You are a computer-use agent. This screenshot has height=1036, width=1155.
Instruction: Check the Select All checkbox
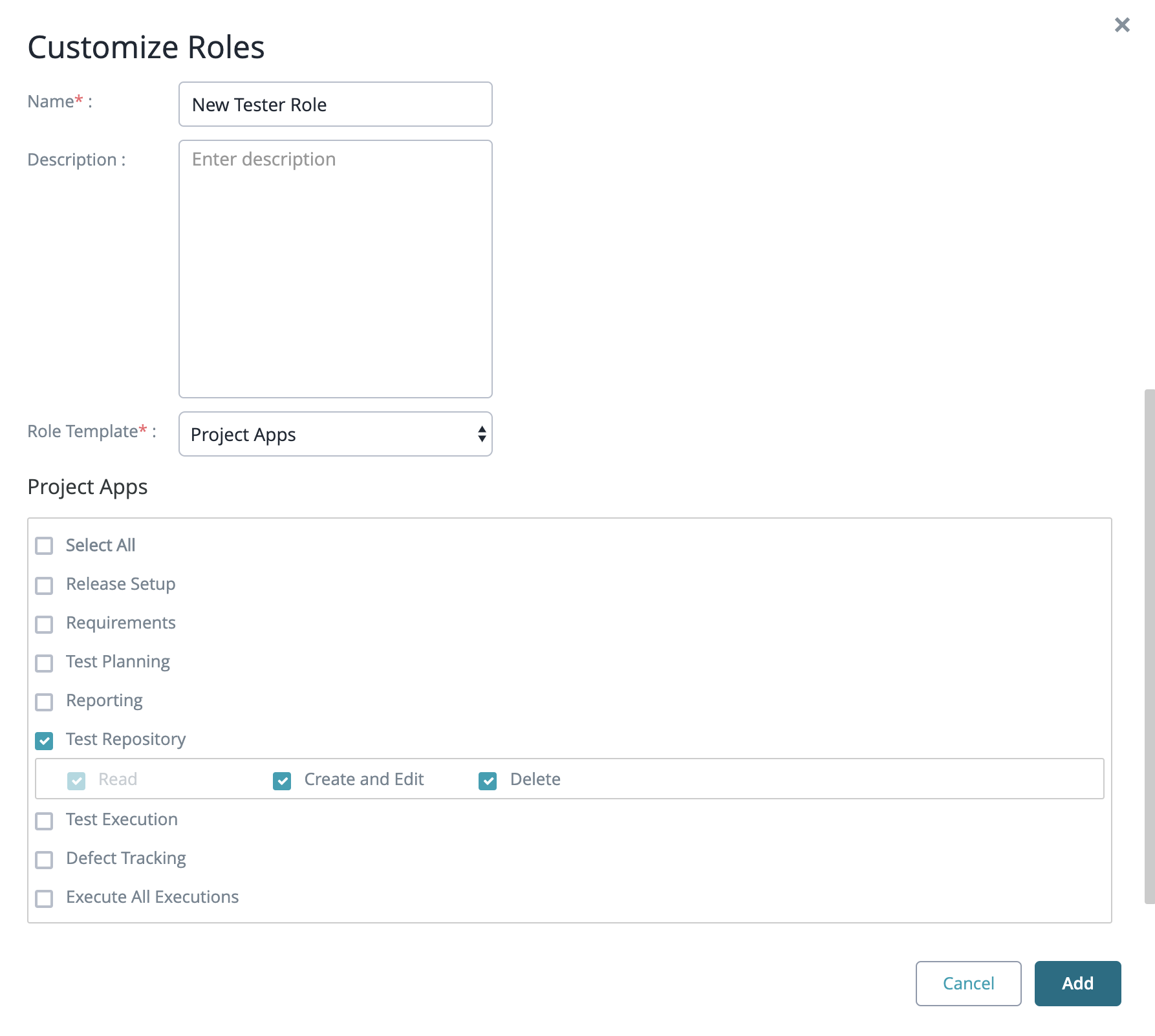coord(44,546)
